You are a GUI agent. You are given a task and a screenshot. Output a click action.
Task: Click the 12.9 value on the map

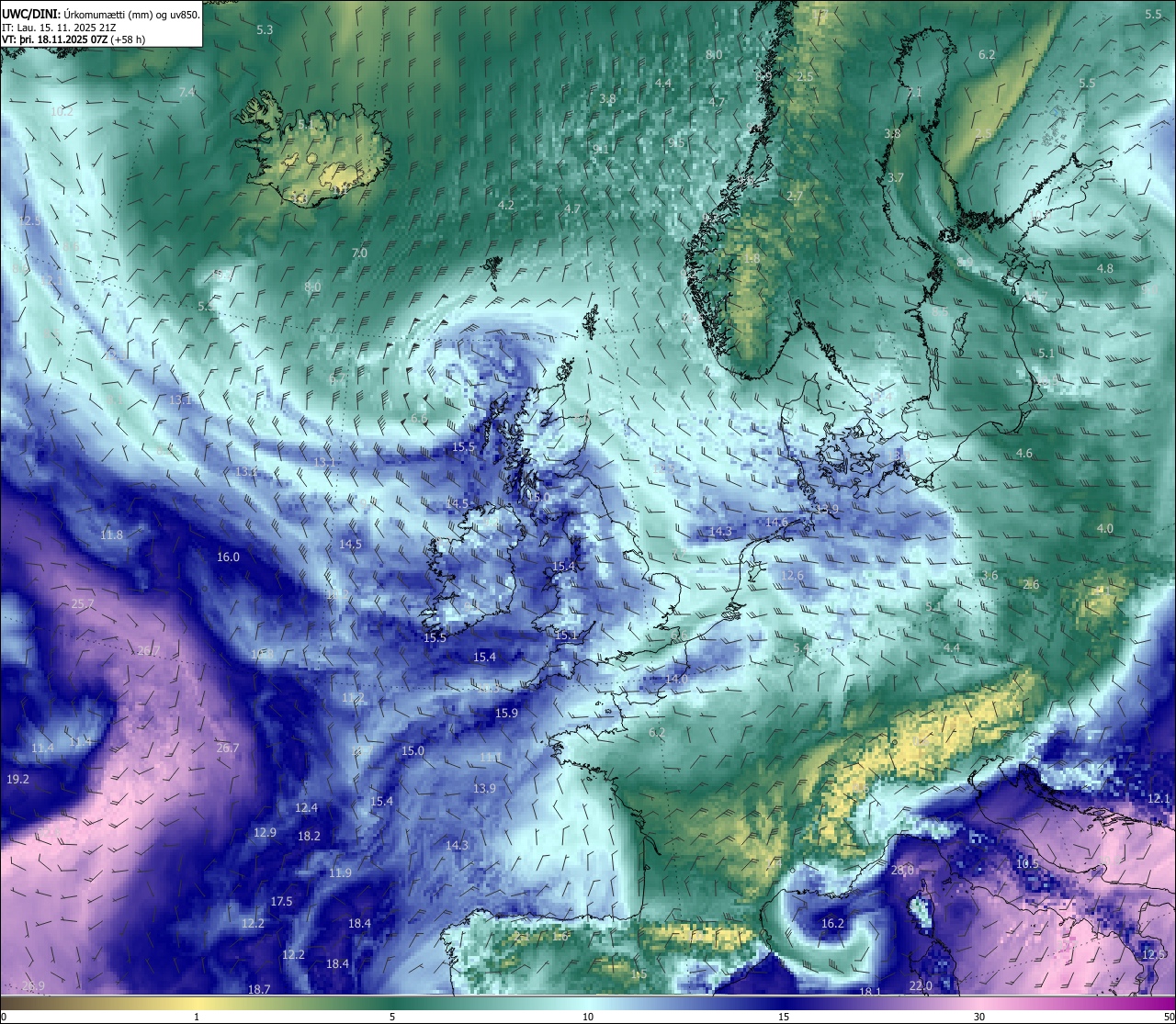click(265, 832)
